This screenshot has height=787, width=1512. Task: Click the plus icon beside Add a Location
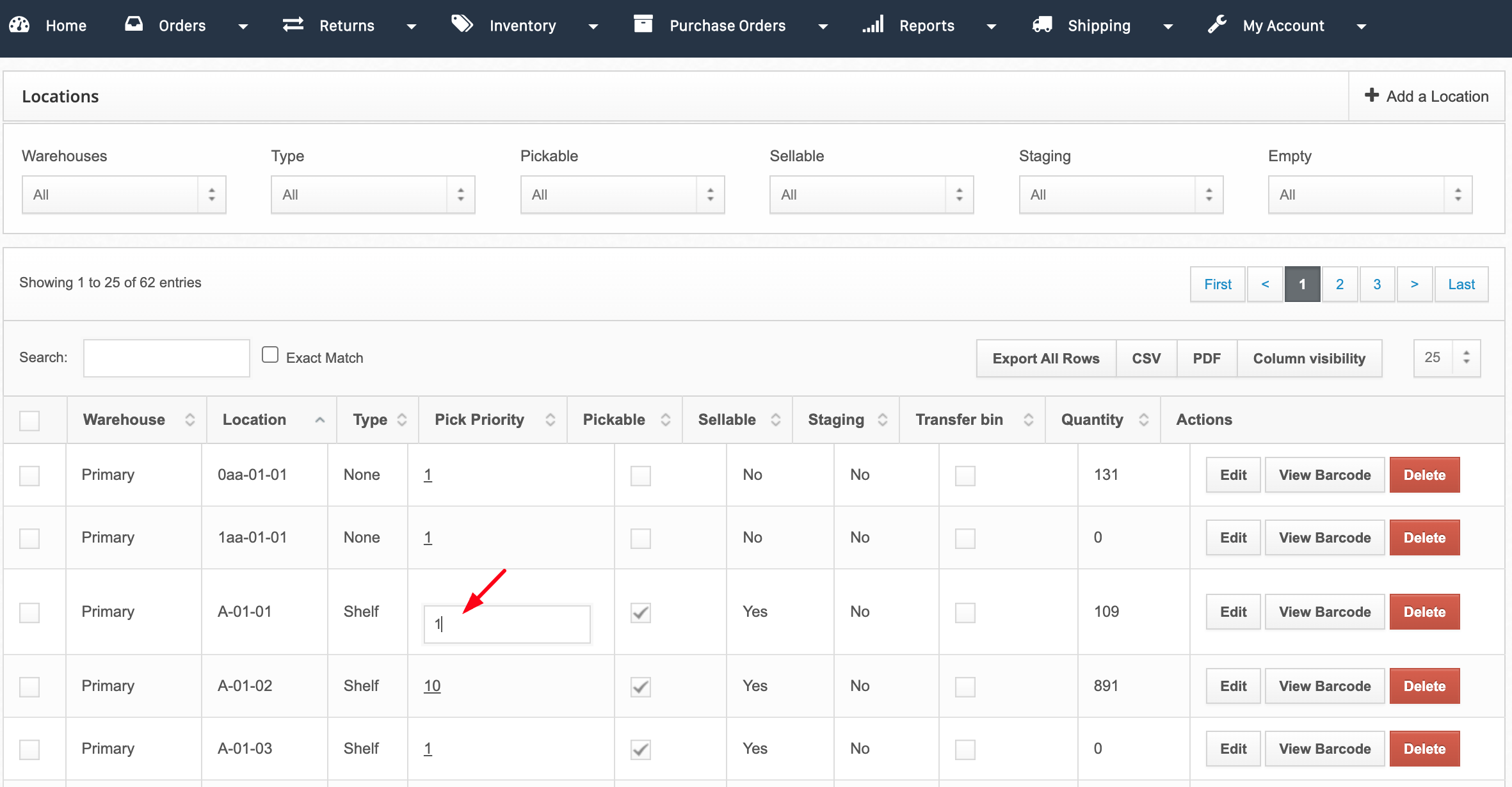click(1371, 95)
